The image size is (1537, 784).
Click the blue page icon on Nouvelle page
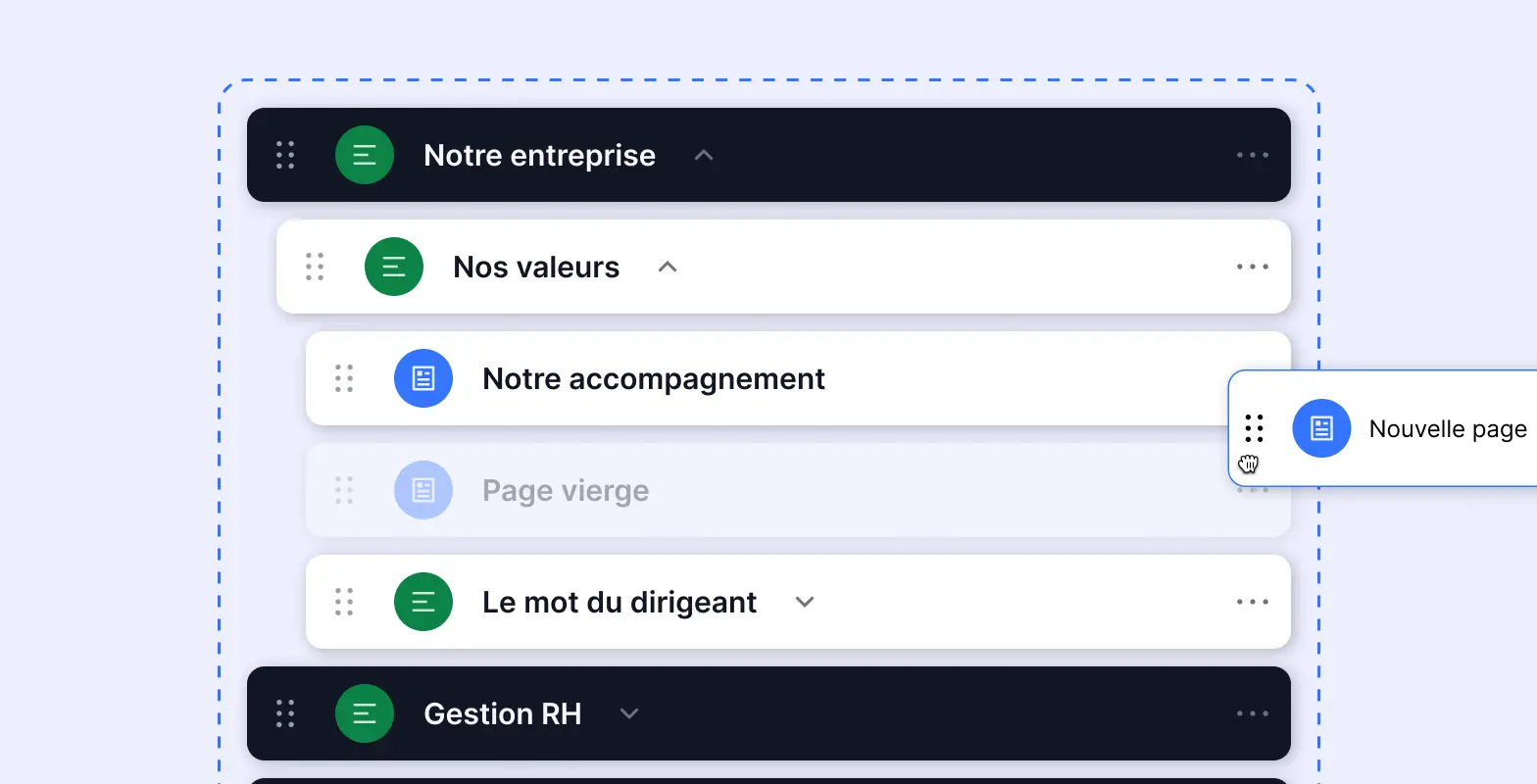(x=1321, y=428)
